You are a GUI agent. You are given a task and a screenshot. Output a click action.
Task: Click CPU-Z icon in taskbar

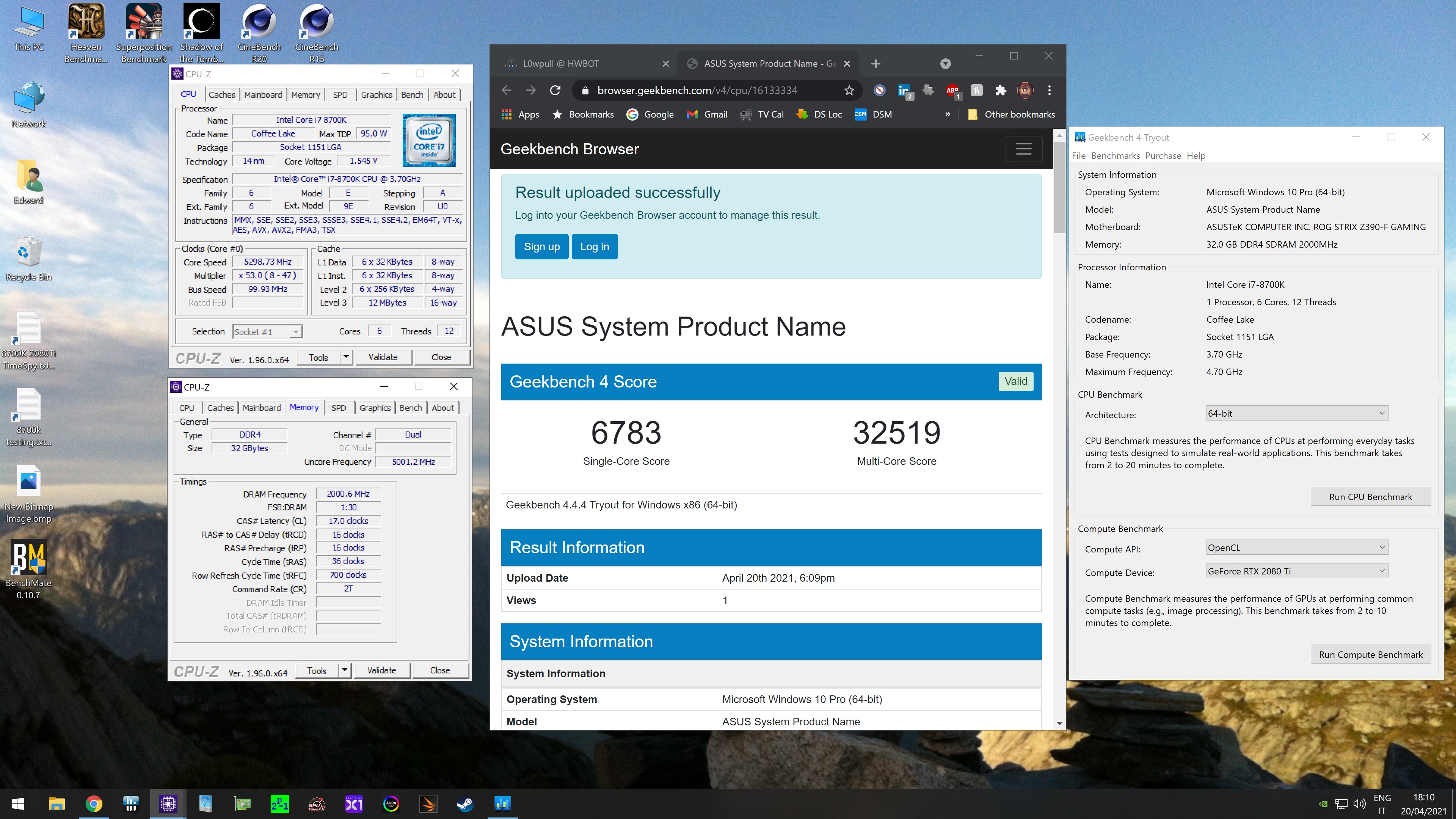click(168, 804)
